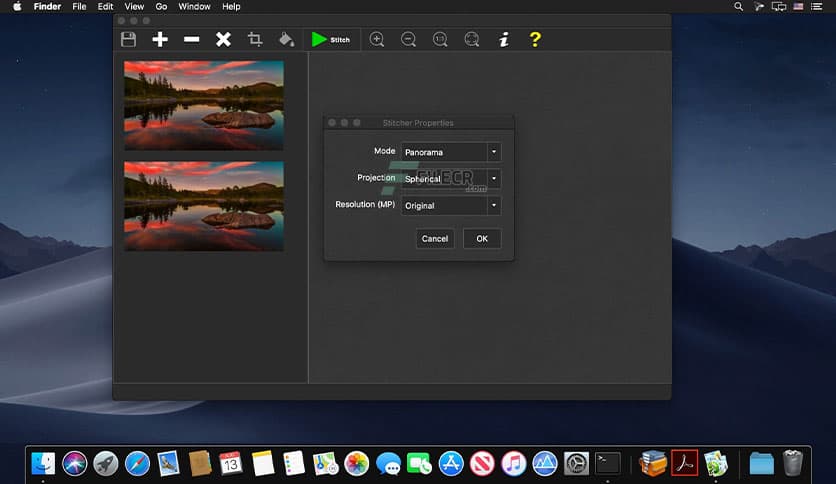Image resolution: width=836 pixels, height=484 pixels.
Task: Open the Edit menu
Action: click(105, 6)
